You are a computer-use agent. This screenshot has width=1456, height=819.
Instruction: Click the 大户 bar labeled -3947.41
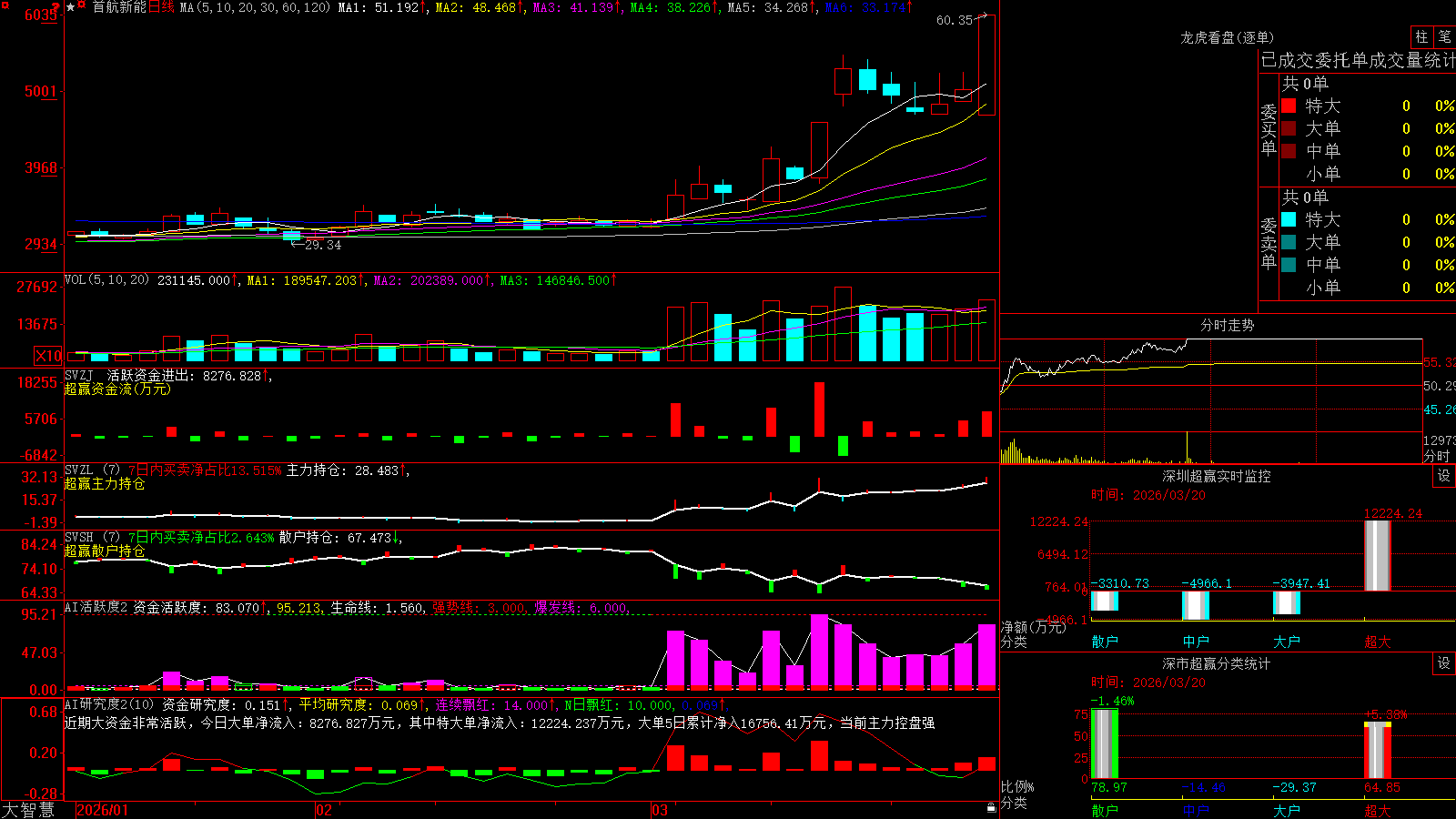click(1287, 602)
